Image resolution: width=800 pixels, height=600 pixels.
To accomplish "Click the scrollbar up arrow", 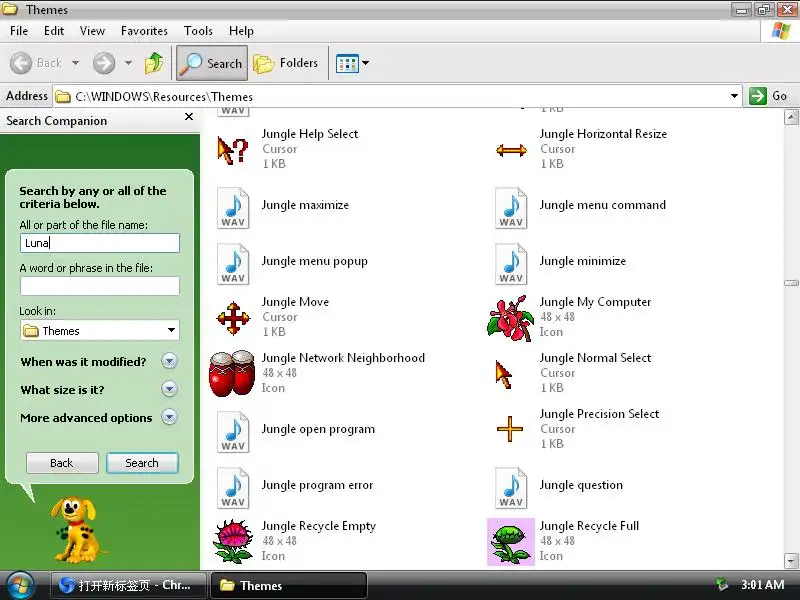I will point(791,117).
